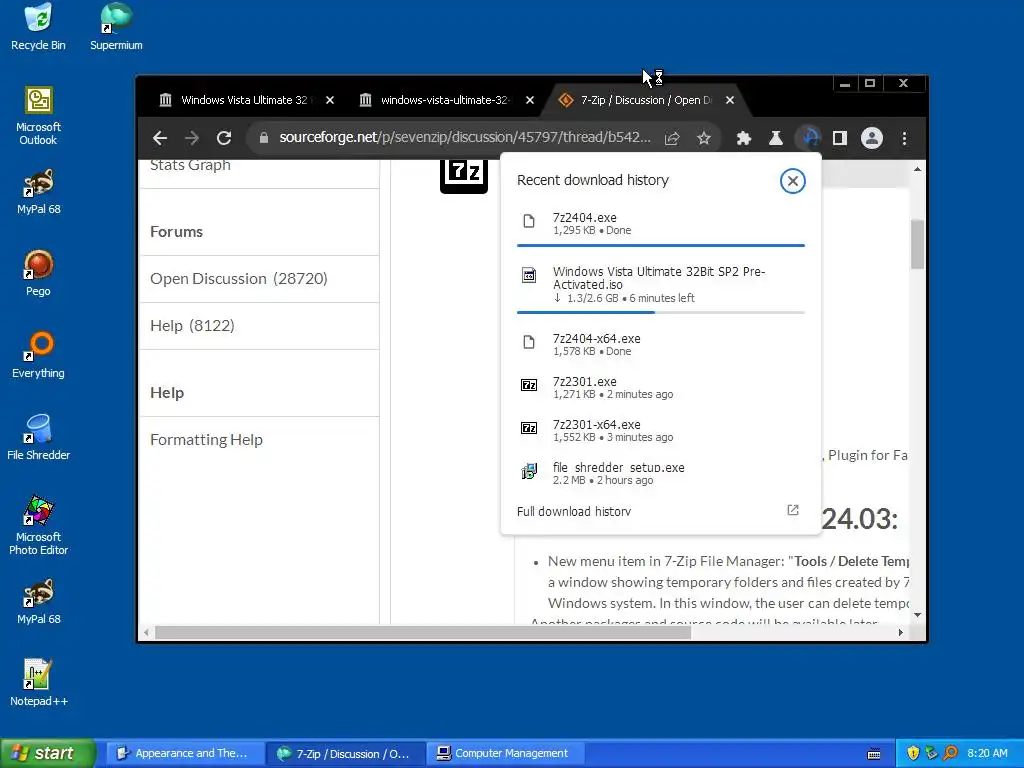Click the downloads toolbar icon

[x=808, y=138]
